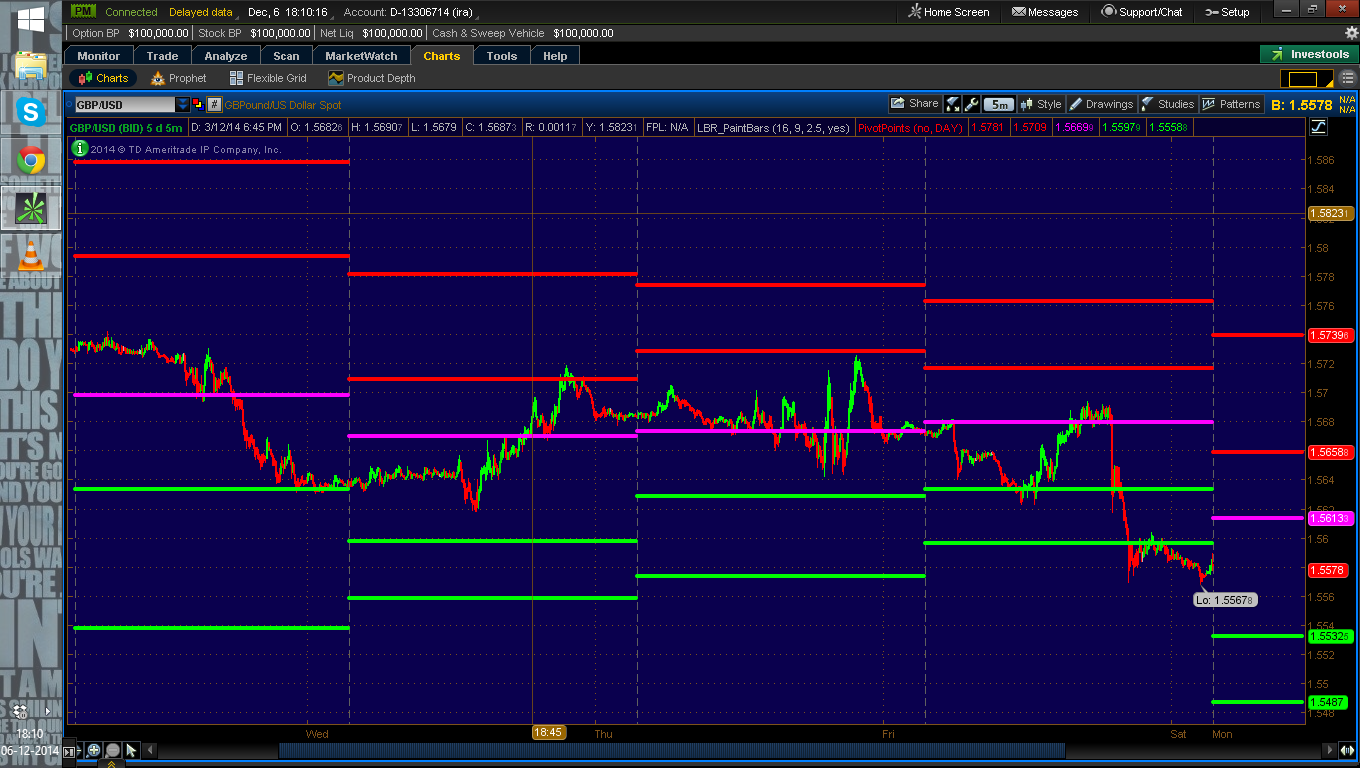Zoom out with the magnifier minus icon
Screen dimensions: 1360x768
pyautogui.click(x=112, y=750)
